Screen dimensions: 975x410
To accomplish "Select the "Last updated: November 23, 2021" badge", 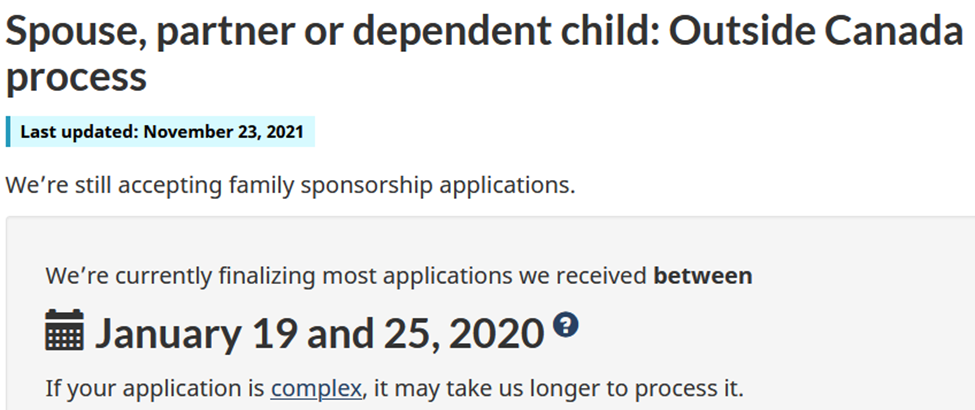I will tap(160, 132).
